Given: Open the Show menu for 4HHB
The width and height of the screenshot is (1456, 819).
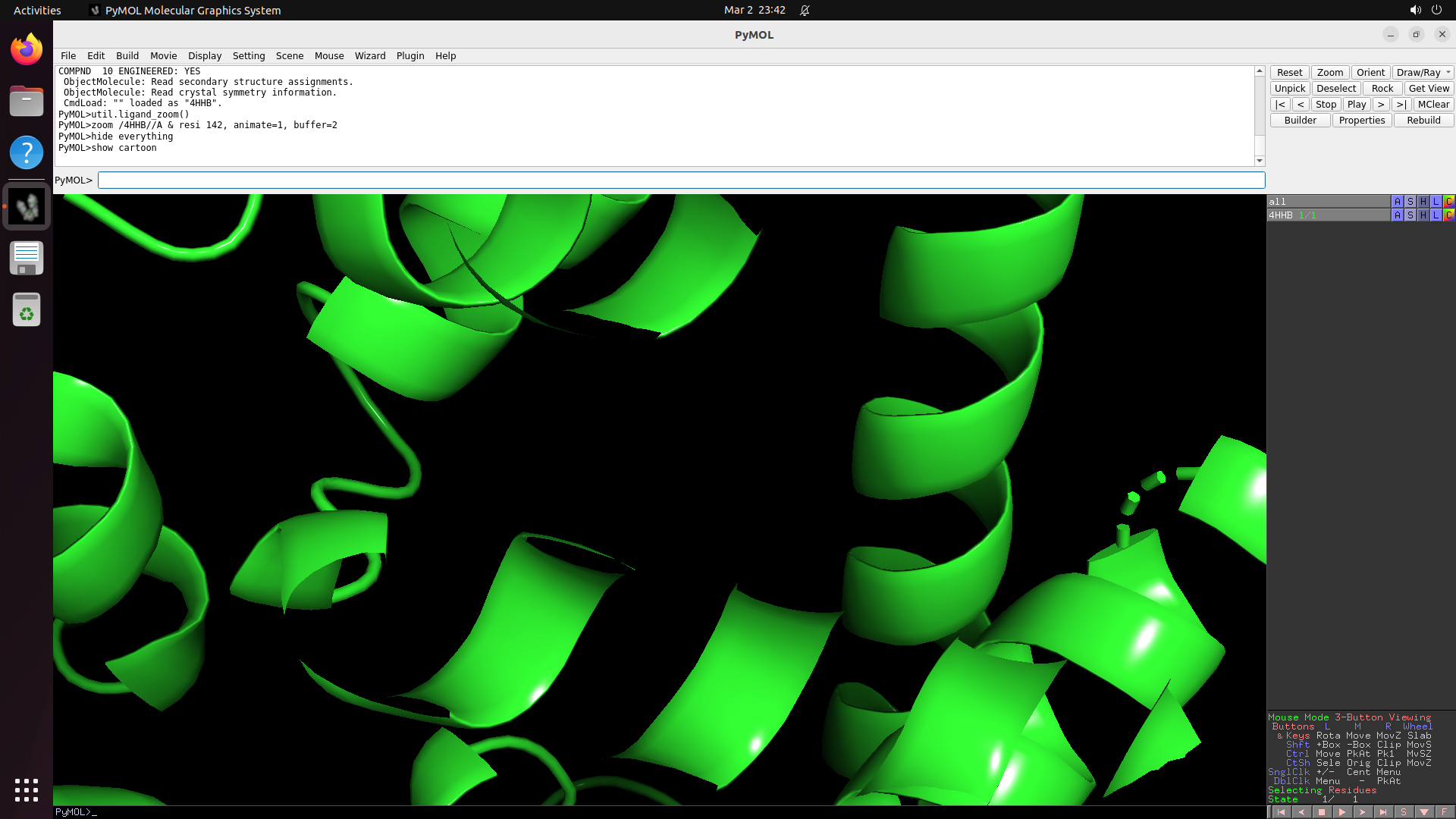Looking at the screenshot, I should tap(1410, 215).
